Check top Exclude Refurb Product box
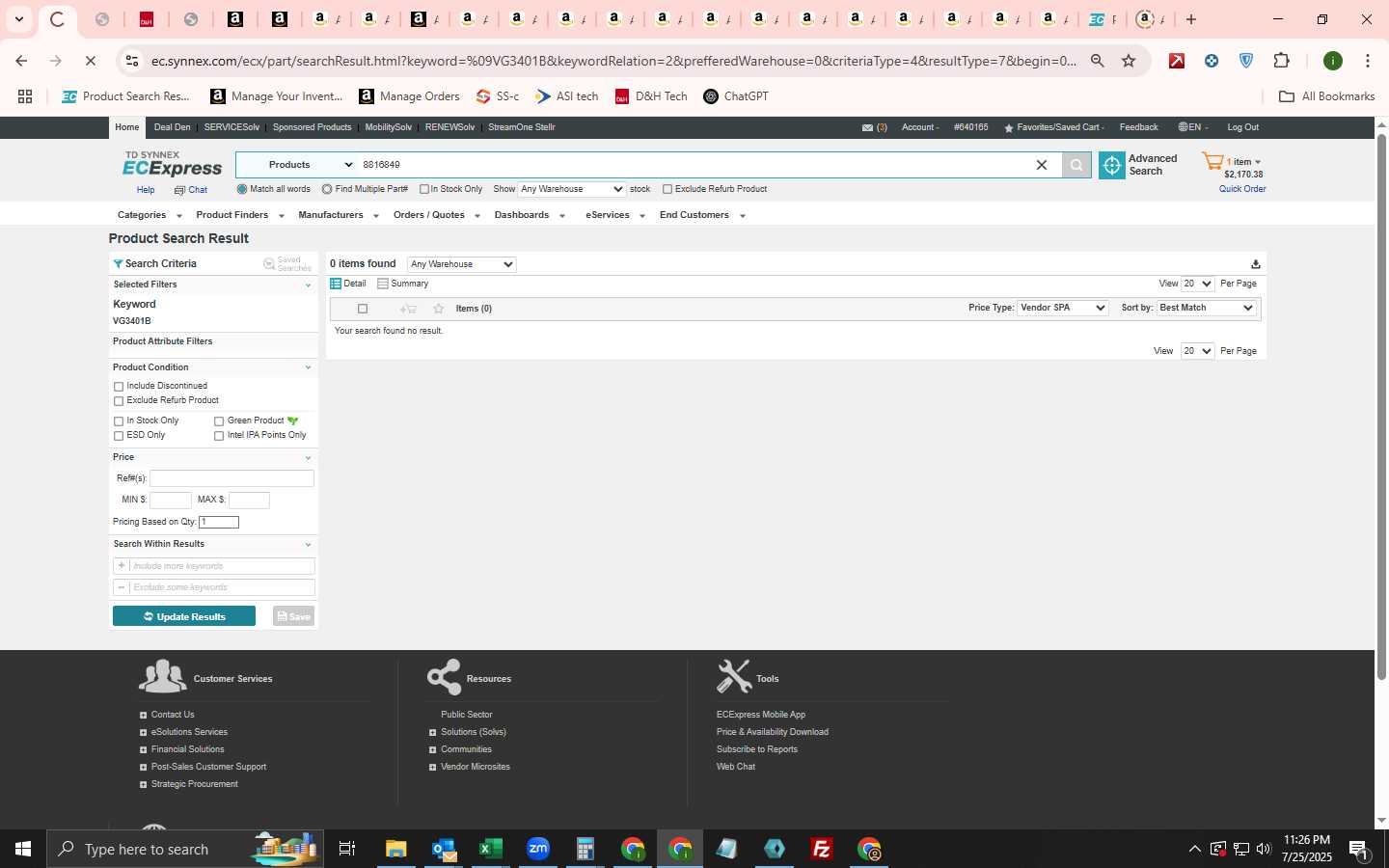The image size is (1389, 868). 667,189
